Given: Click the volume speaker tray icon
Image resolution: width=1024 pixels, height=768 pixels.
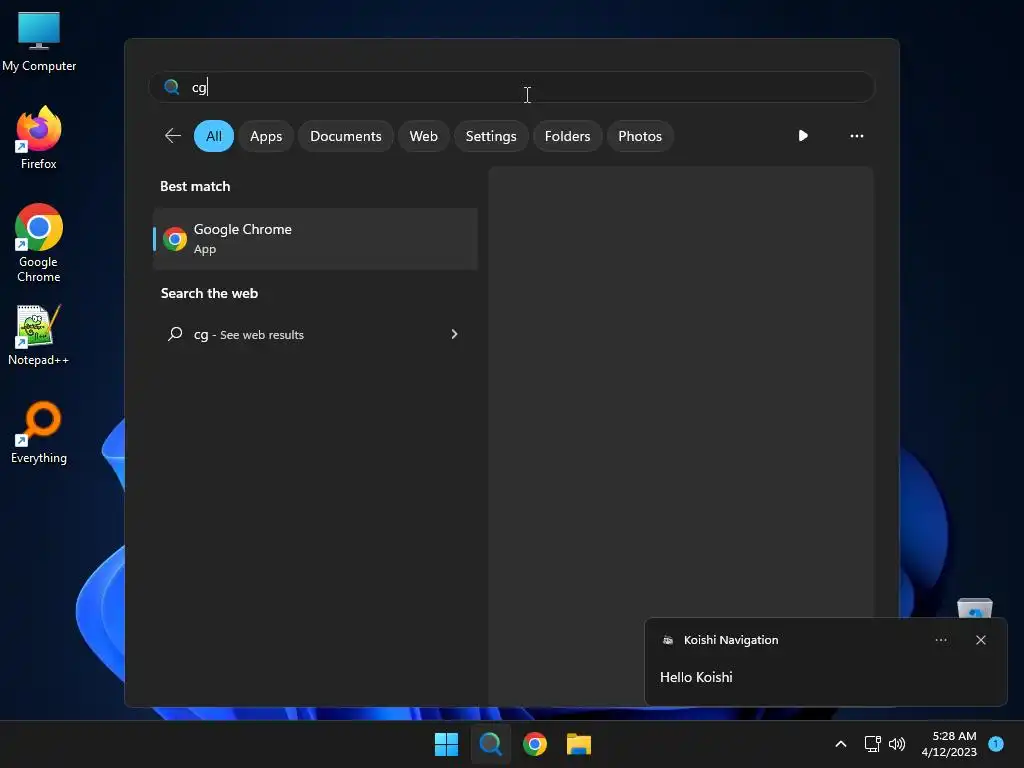Looking at the screenshot, I should [x=897, y=744].
